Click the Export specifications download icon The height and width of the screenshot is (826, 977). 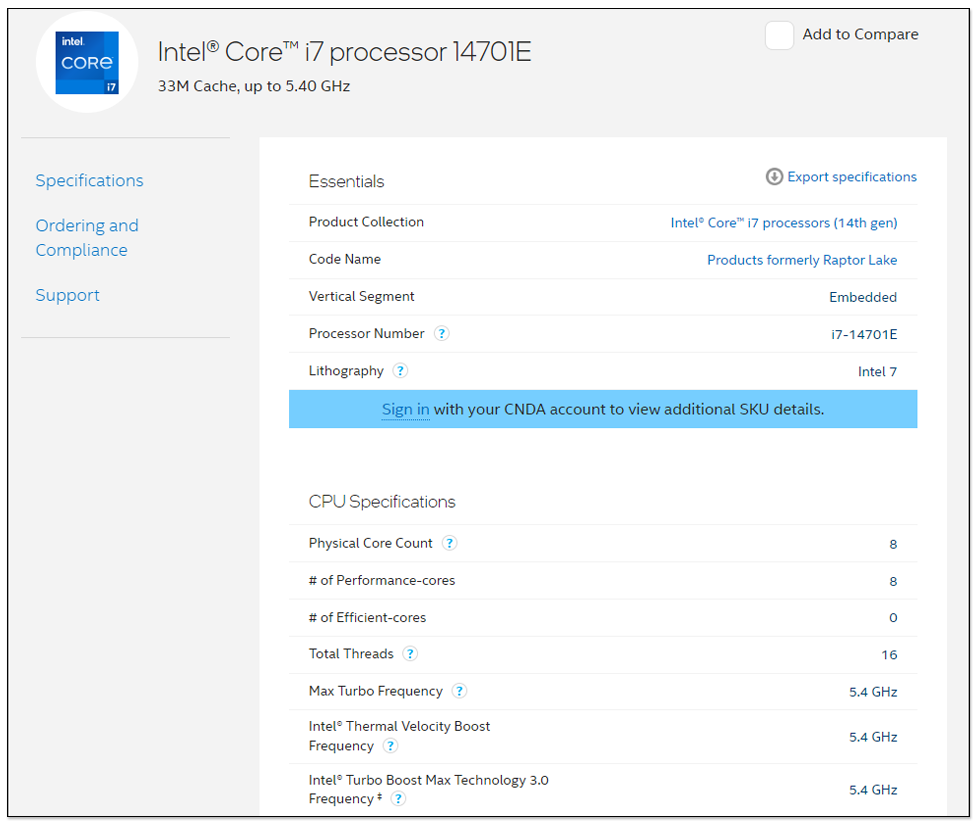774,177
